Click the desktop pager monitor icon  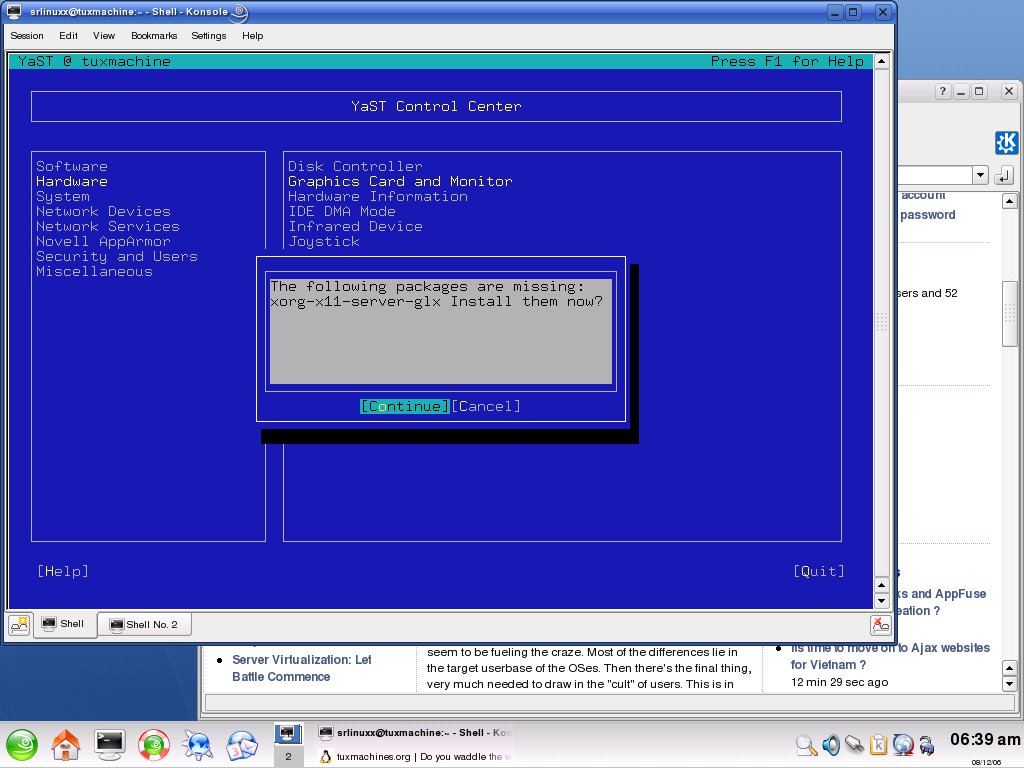[x=288, y=733]
